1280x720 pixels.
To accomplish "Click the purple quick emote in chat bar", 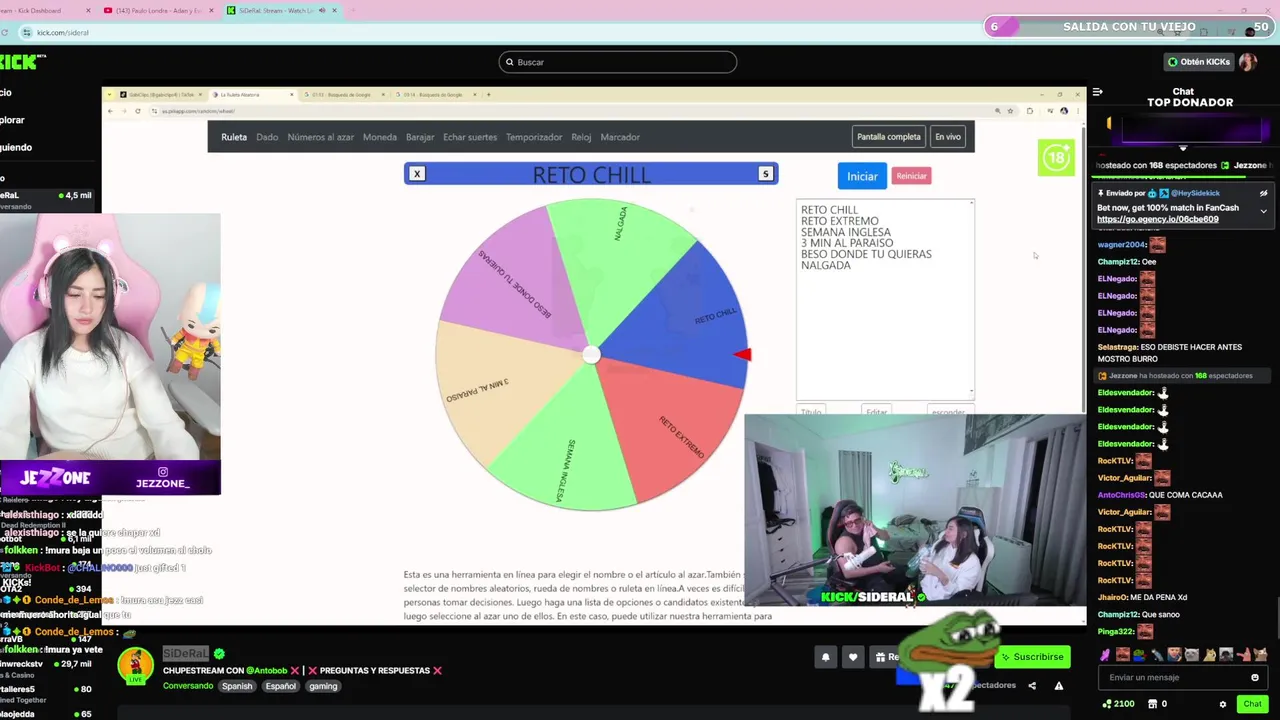I will coord(1106,655).
